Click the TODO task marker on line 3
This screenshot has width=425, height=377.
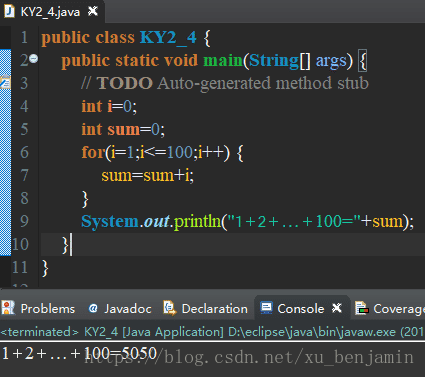coord(6,82)
